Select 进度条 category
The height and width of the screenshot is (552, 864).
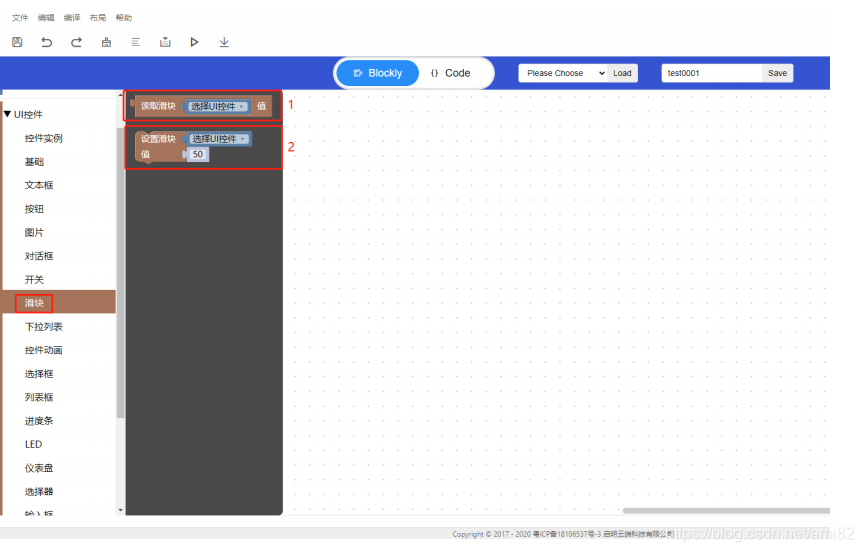click(x=39, y=421)
